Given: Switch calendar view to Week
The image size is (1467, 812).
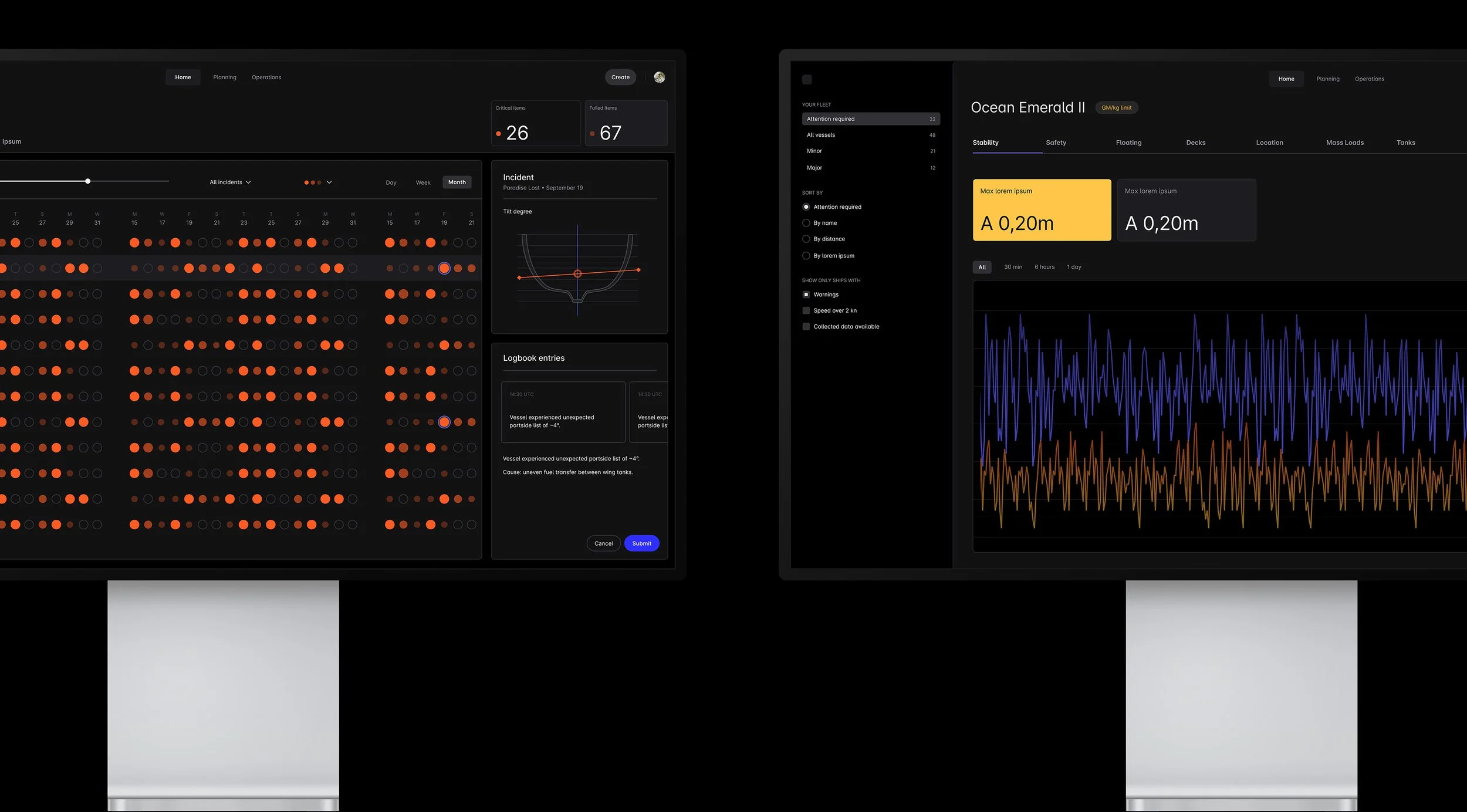Looking at the screenshot, I should [422, 182].
